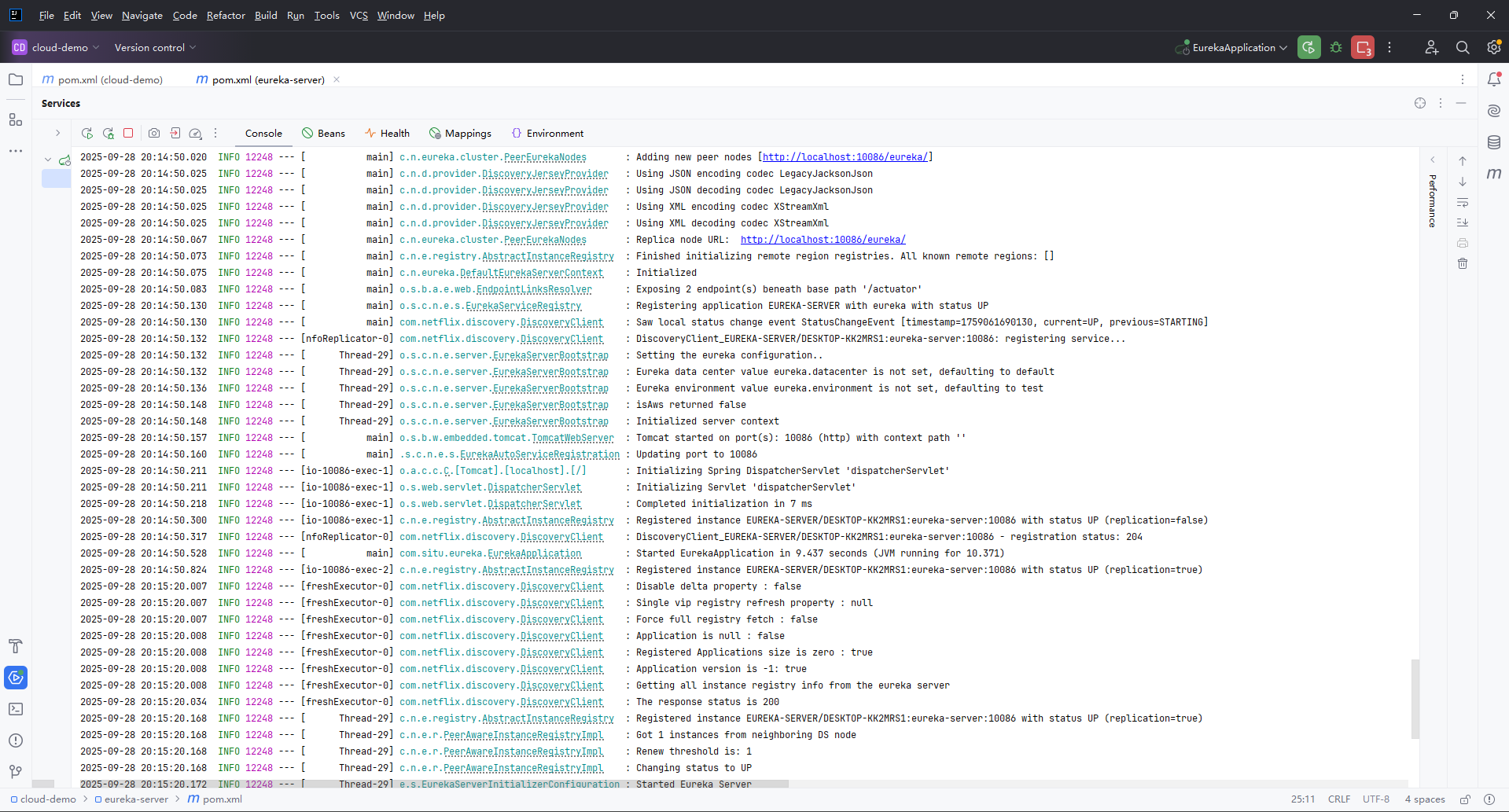Screen dimensions: 1509x812
Task: Open the profiler gauge icon
Action: pos(196,134)
